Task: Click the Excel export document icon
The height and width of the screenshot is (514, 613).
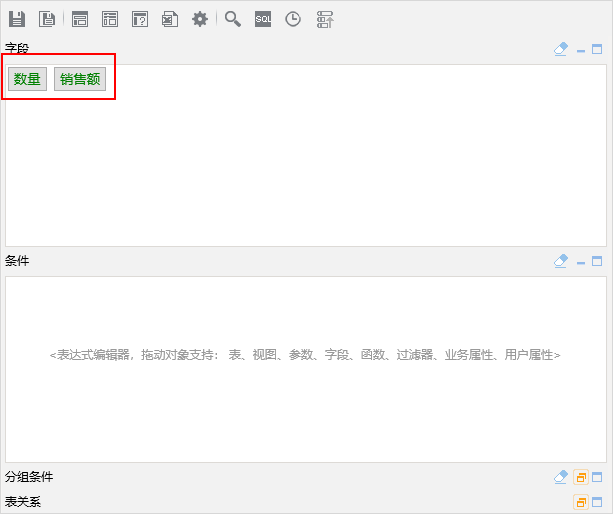Action: click(170, 19)
